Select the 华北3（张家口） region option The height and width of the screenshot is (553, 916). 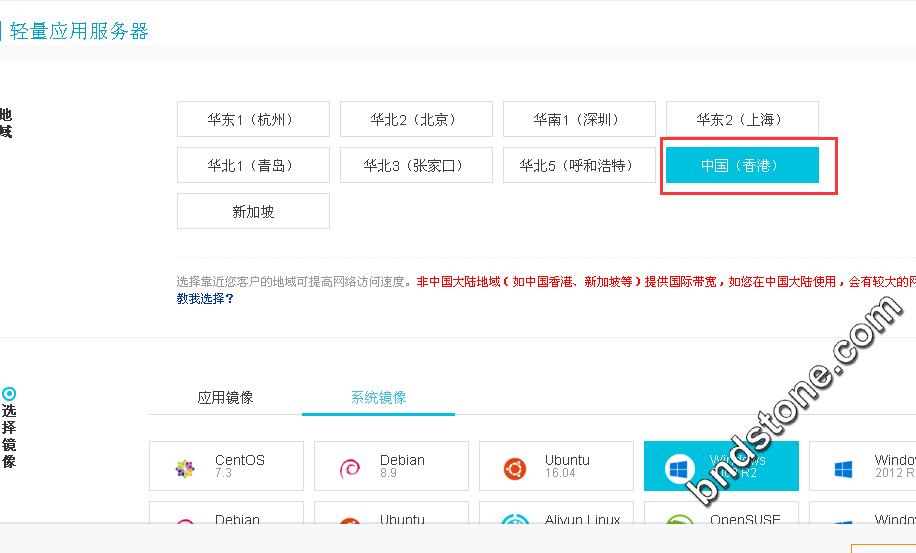point(416,165)
